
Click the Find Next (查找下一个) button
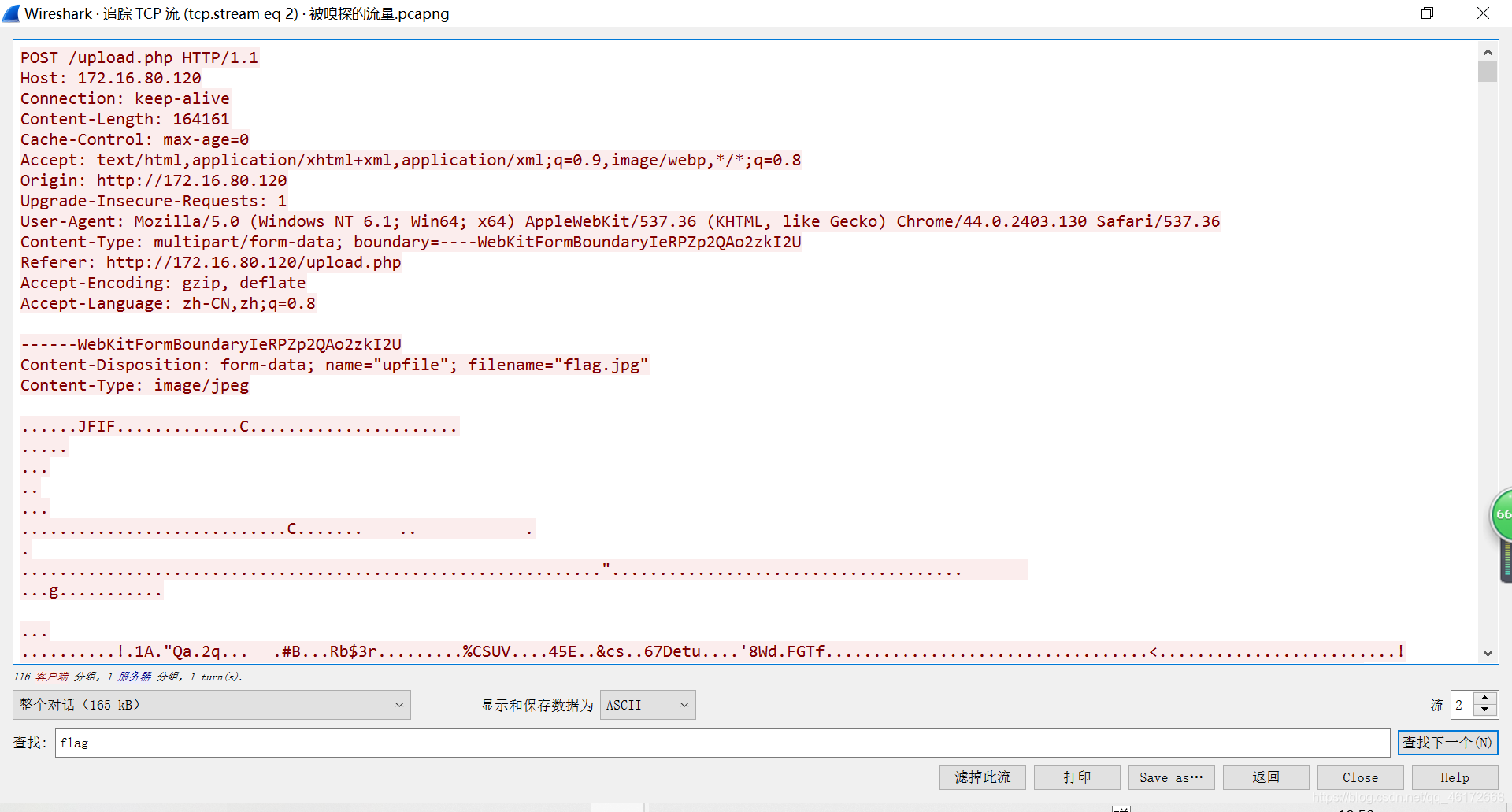tap(1447, 743)
